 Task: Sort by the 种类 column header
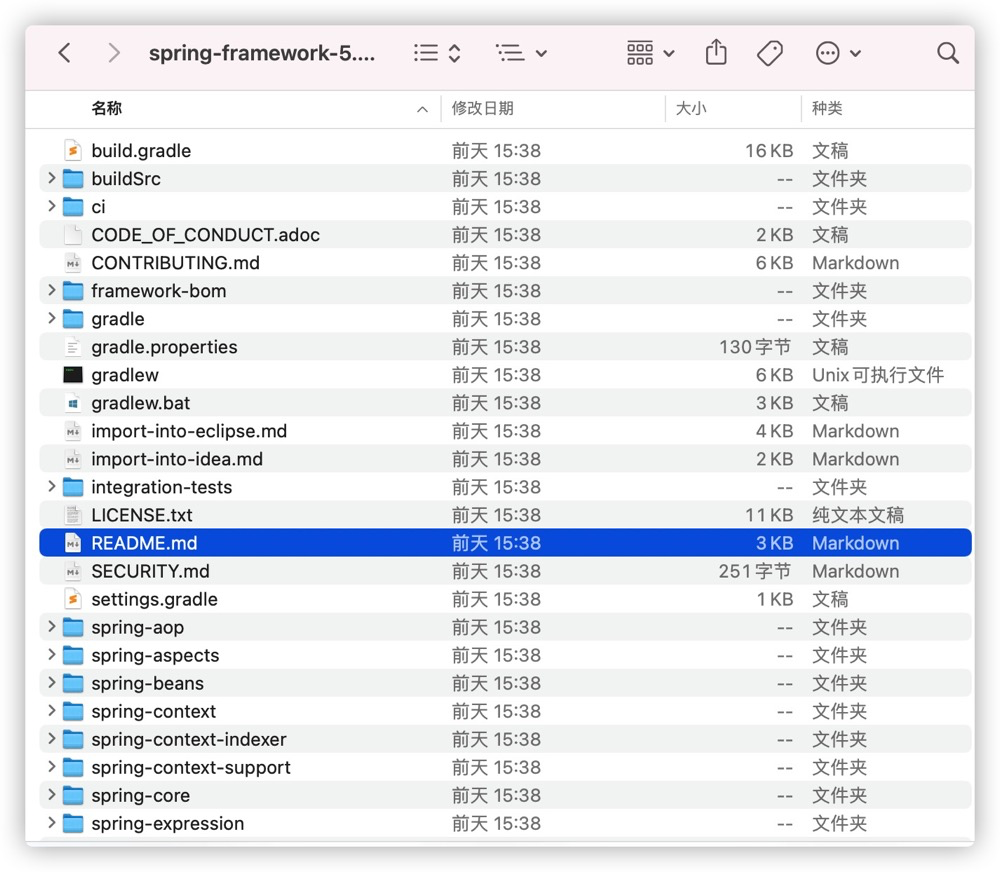[x=827, y=108]
